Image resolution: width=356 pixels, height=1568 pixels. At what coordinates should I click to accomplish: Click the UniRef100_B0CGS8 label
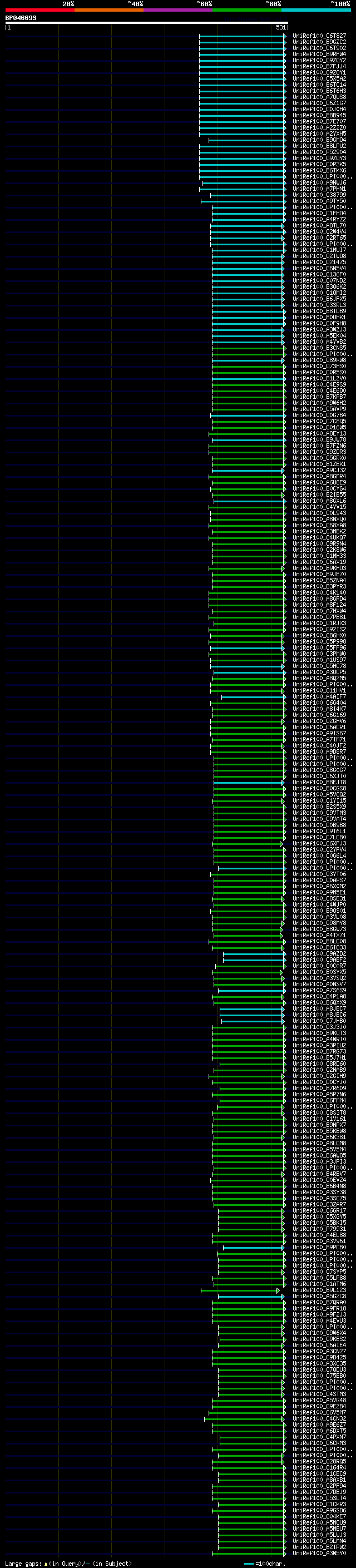point(319,788)
